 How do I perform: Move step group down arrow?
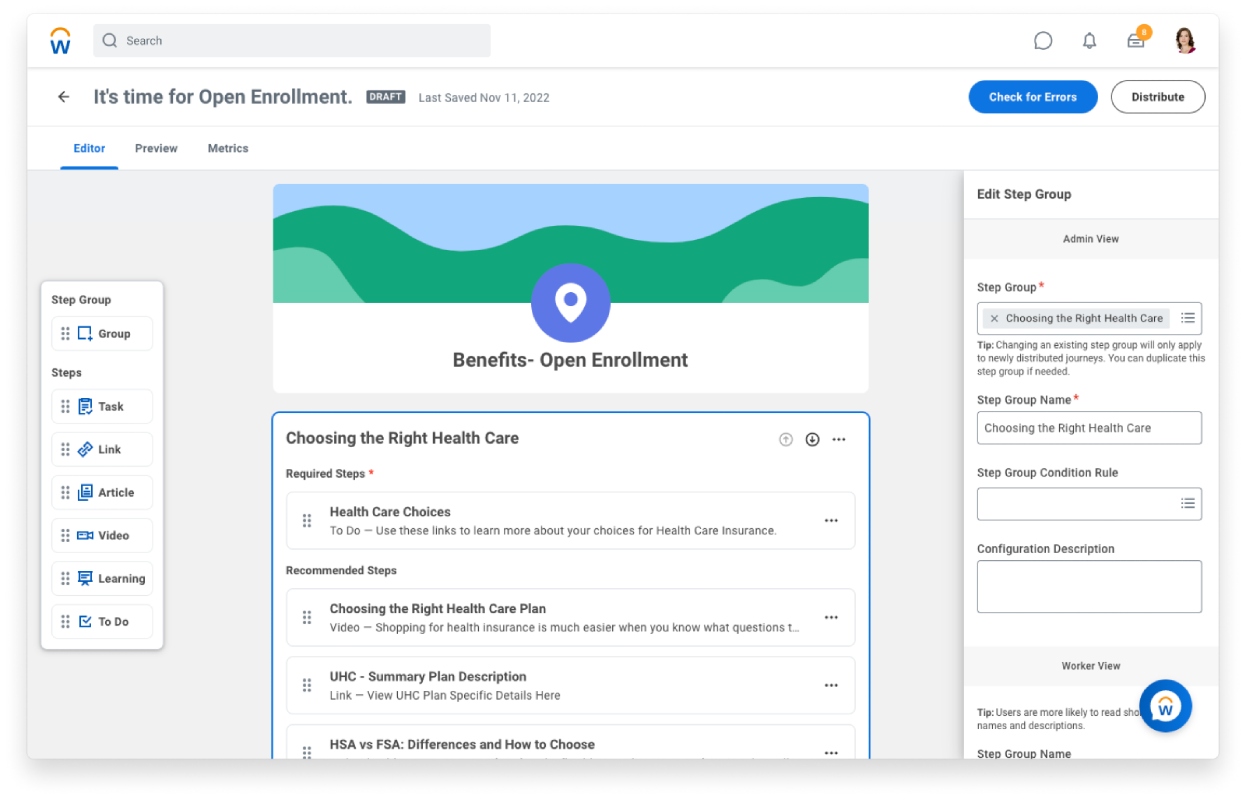[x=812, y=439]
